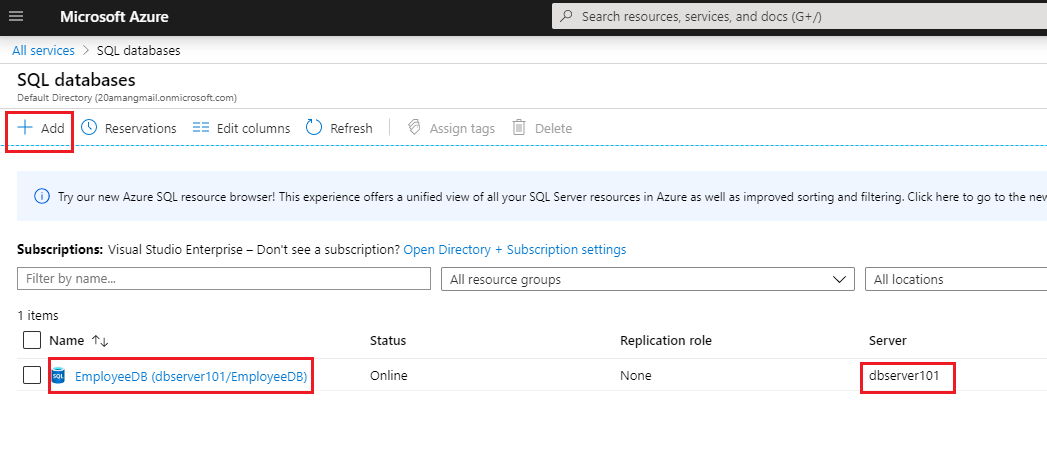Click the Default Directory subtitle text
Screen dimensions: 1047x461
(x=127, y=98)
